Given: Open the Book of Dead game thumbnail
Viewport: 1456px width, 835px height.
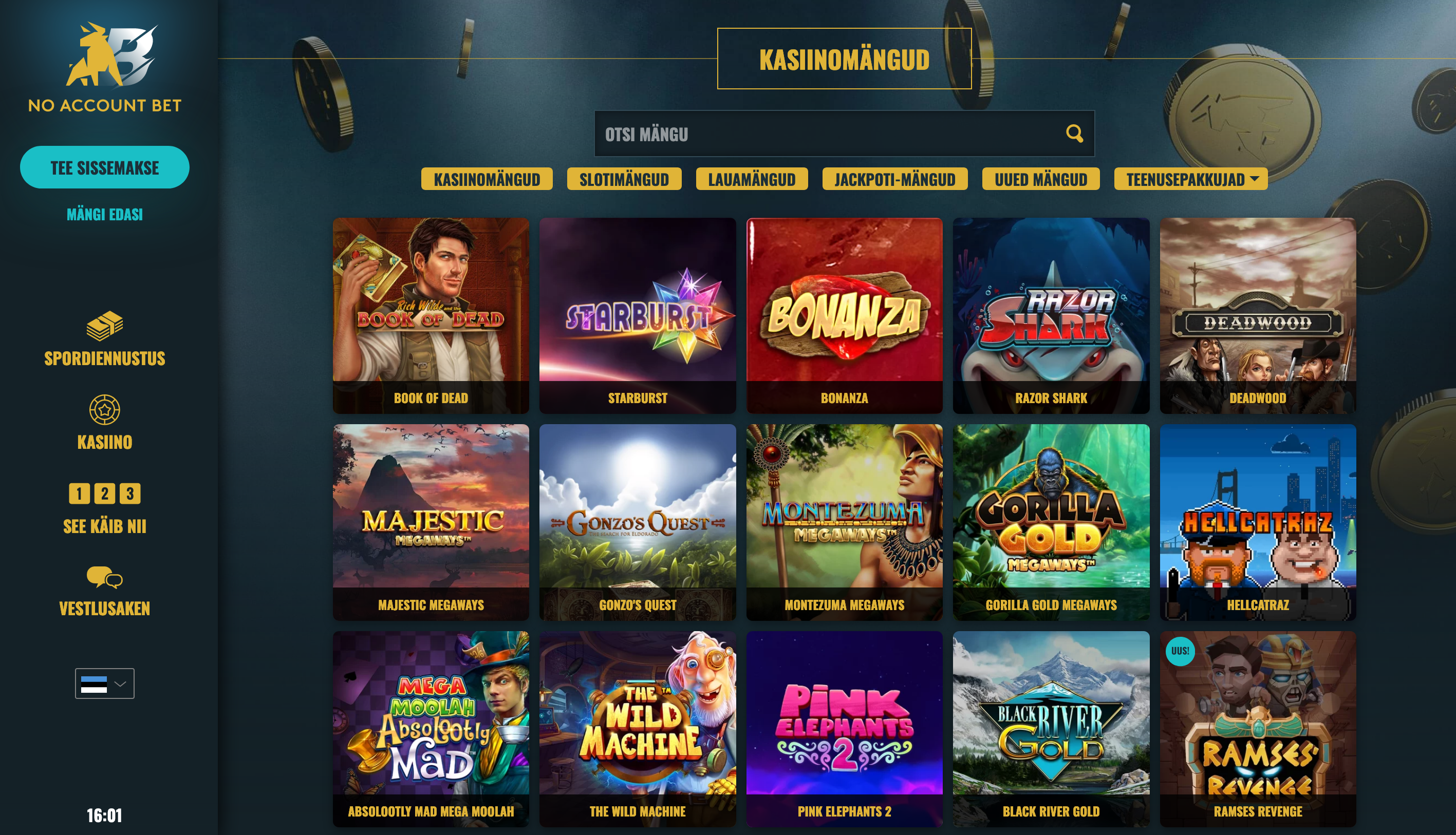Looking at the screenshot, I should [x=431, y=315].
